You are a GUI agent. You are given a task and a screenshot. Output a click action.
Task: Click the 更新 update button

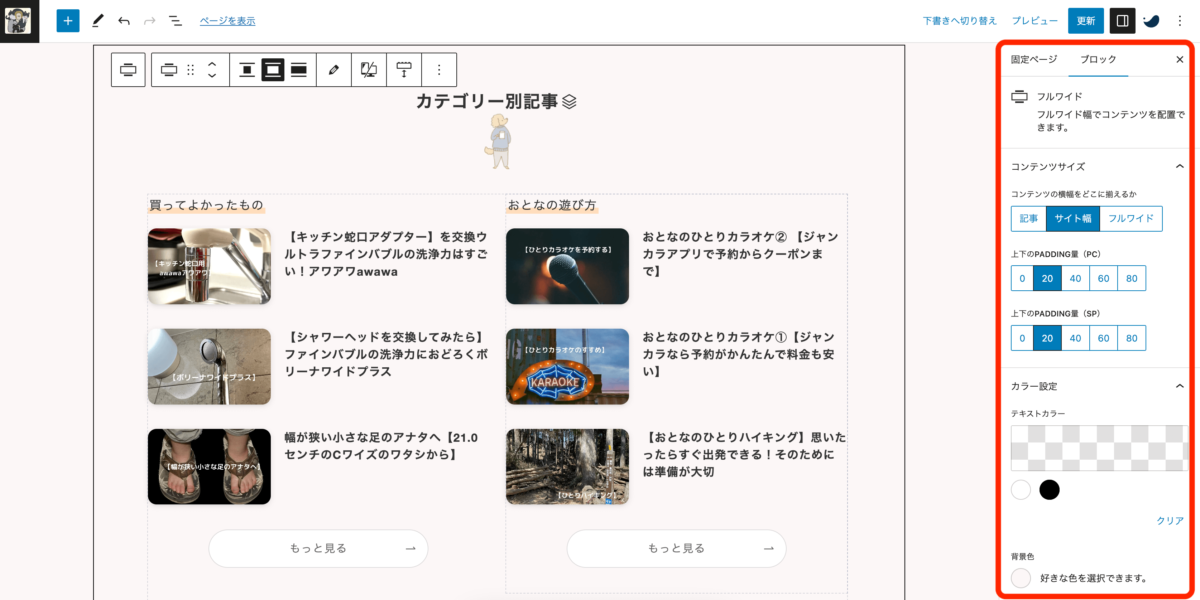click(x=1086, y=20)
